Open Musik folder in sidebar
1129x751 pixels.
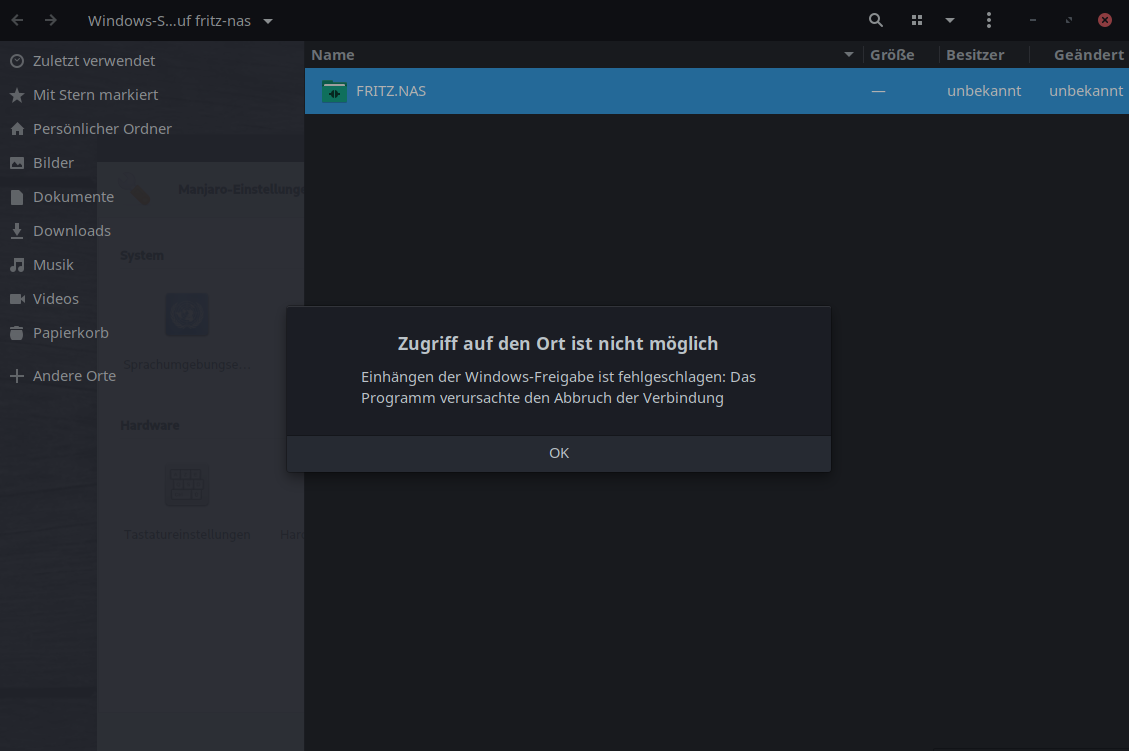tap(53, 264)
